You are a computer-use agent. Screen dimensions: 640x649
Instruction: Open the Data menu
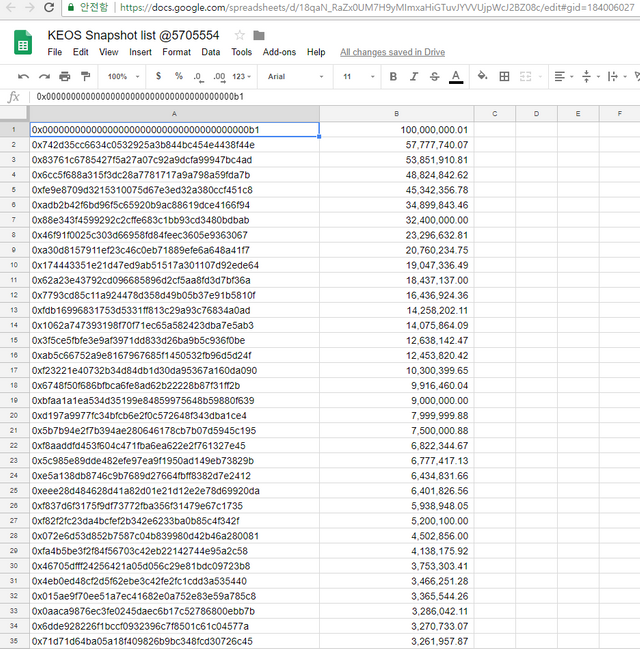point(211,52)
